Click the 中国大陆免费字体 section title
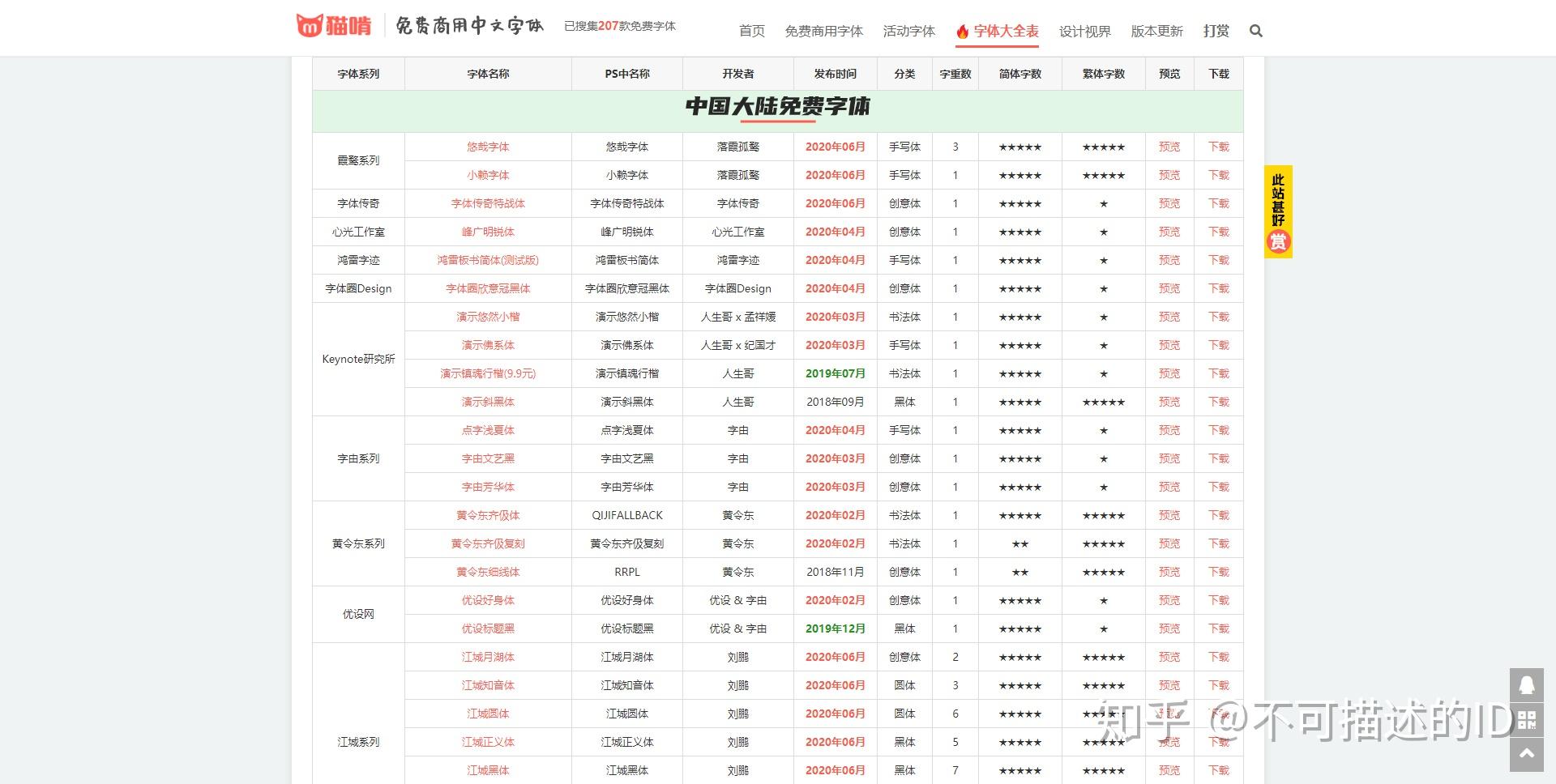1556x784 pixels. [x=778, y=107]
